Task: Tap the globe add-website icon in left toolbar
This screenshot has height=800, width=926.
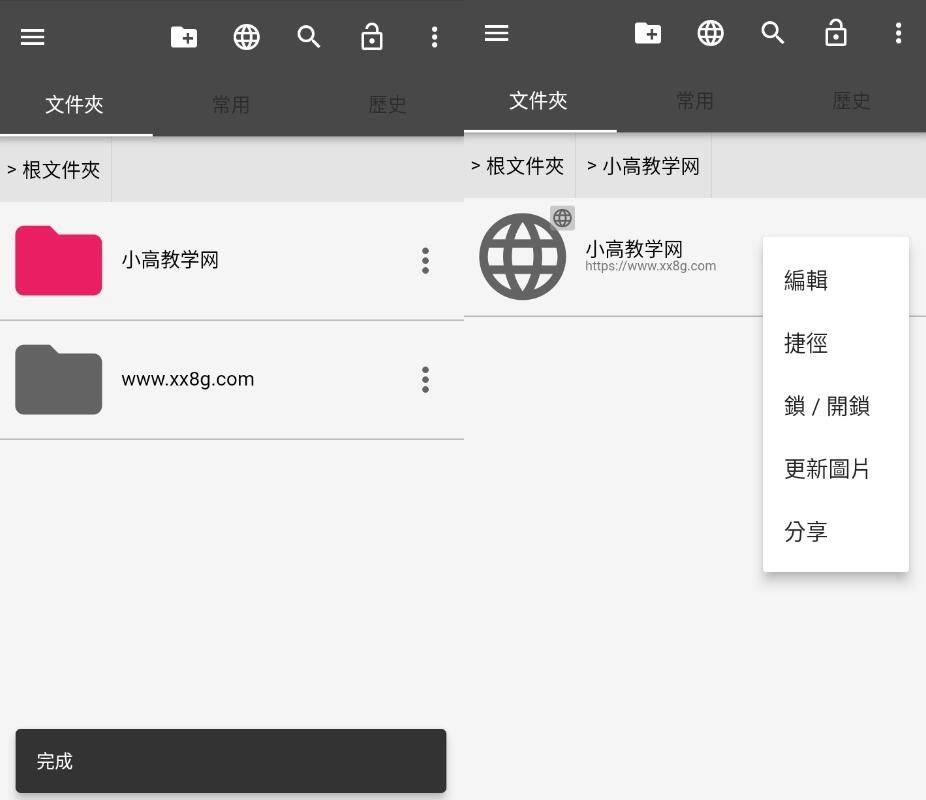Action: pos(246,37)
